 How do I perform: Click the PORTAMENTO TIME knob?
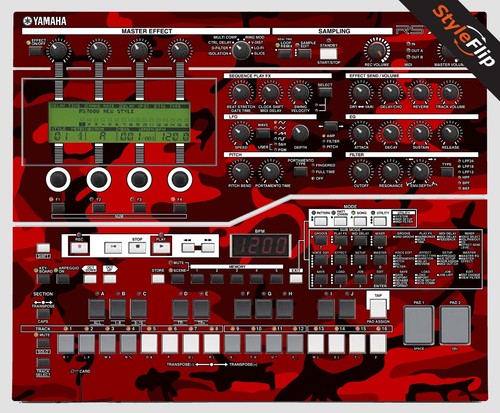coord(271,171)
